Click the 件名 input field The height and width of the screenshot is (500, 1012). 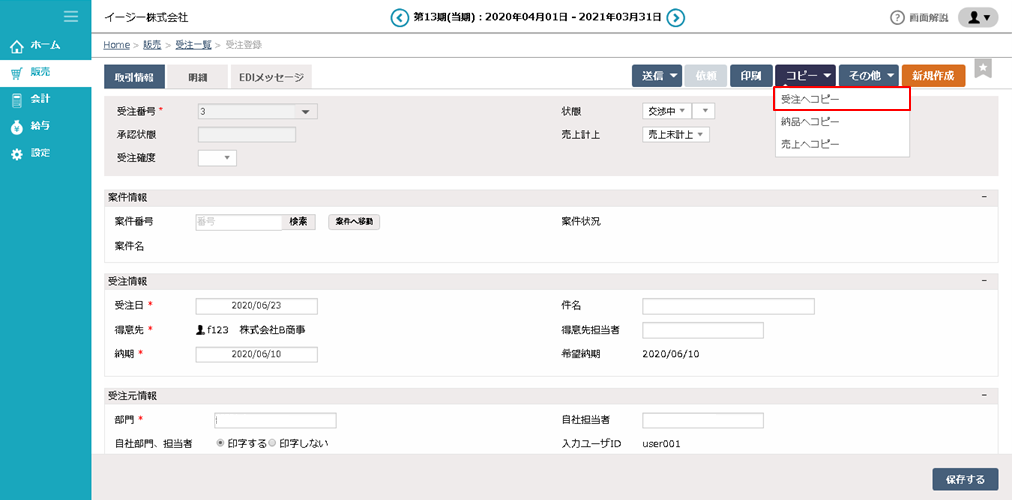pyautogui.click(x=713, y=306)
